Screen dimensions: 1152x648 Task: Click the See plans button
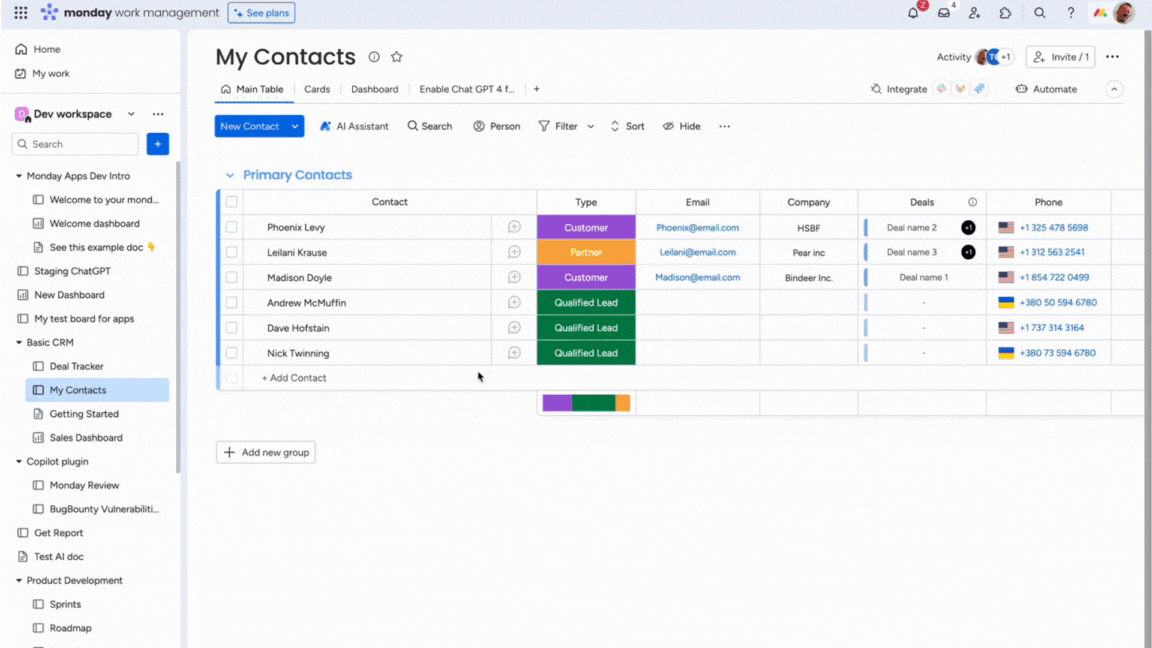(262, 12)
